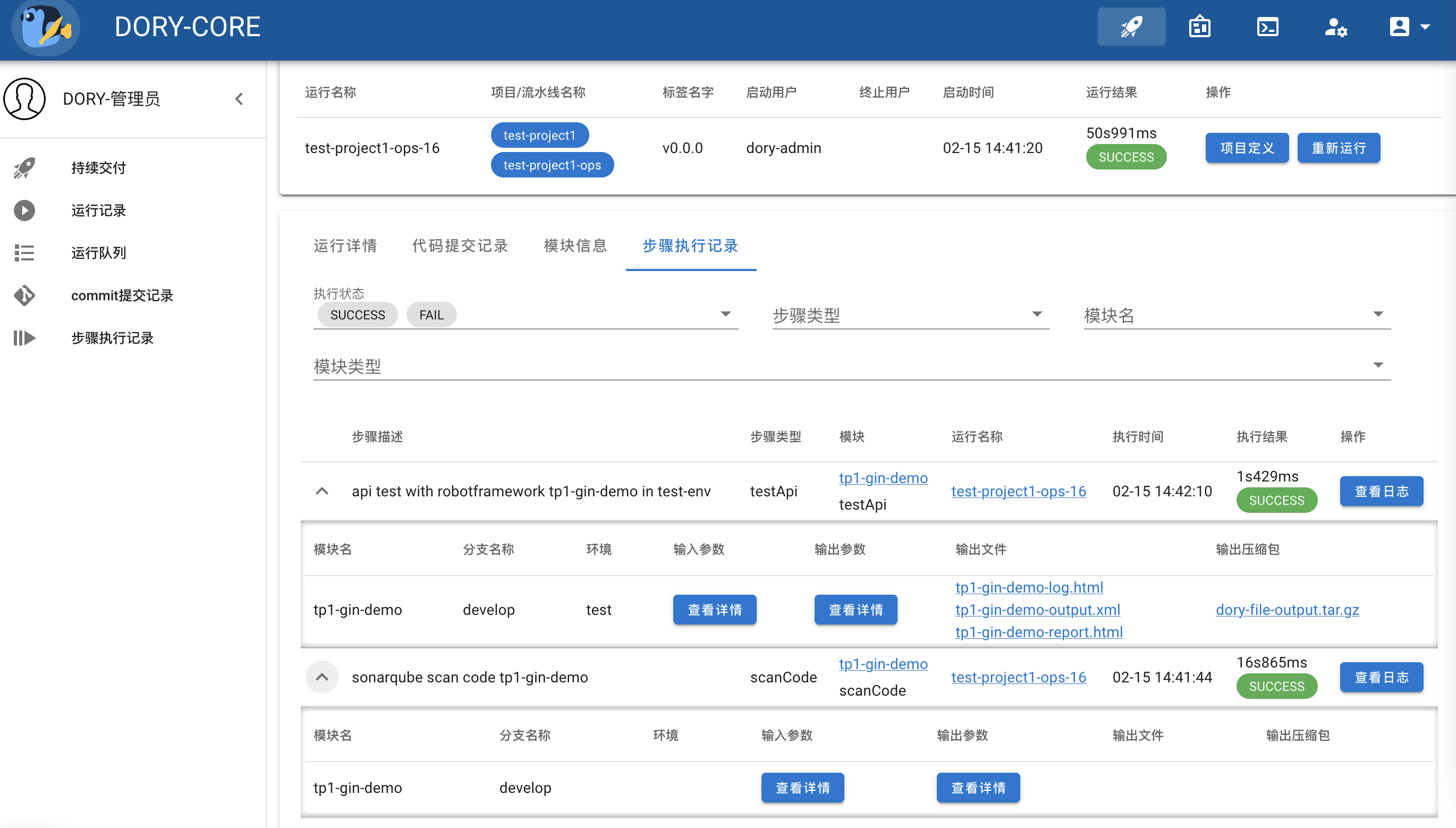Viewport: 1456px width, 828px height.
Task: Toggle the rocket mode button in header
Action: point(1131,26)
